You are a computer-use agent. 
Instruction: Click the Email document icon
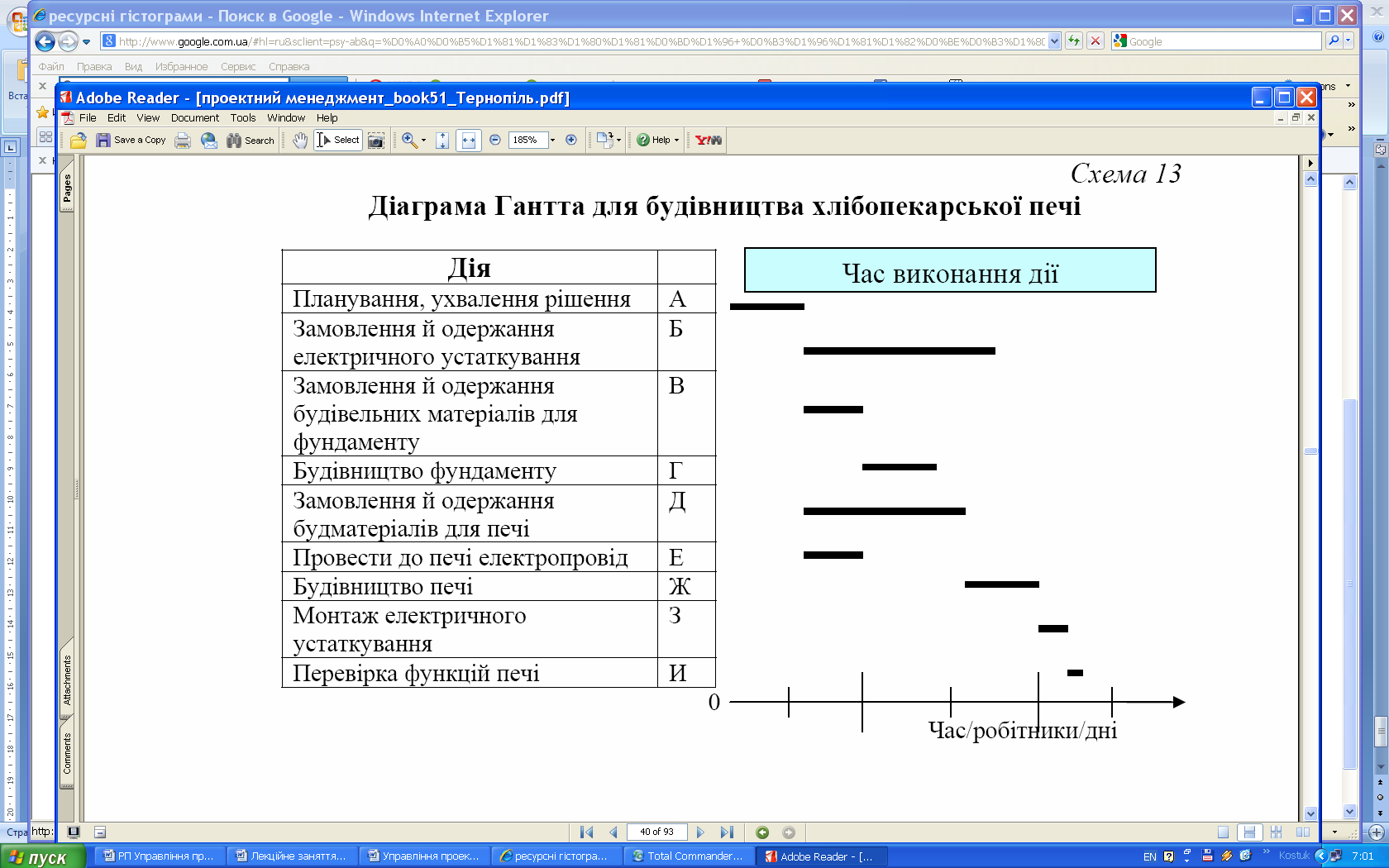pyautogui.click(x=209, y=140)
